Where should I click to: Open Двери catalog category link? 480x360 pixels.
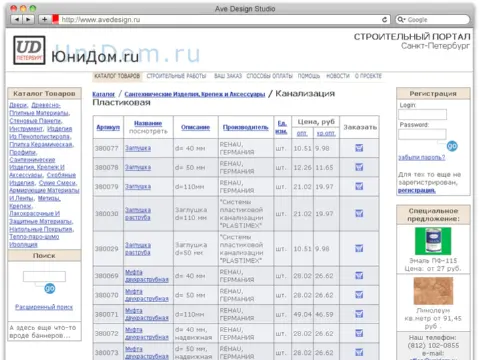pyautogui.click(x=18, y=105)
